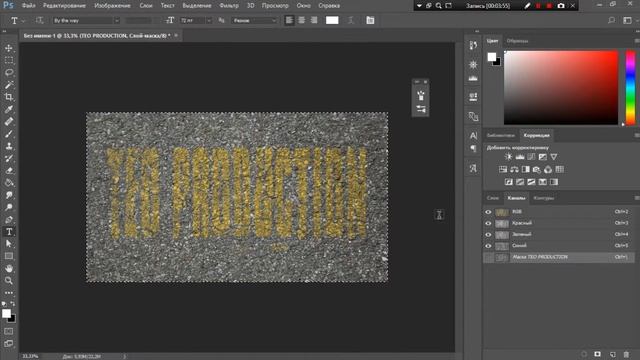The height and width of the screenshot is (360, 640).
Task: Switch to the Слои tab
Action: tap(493, 198)
